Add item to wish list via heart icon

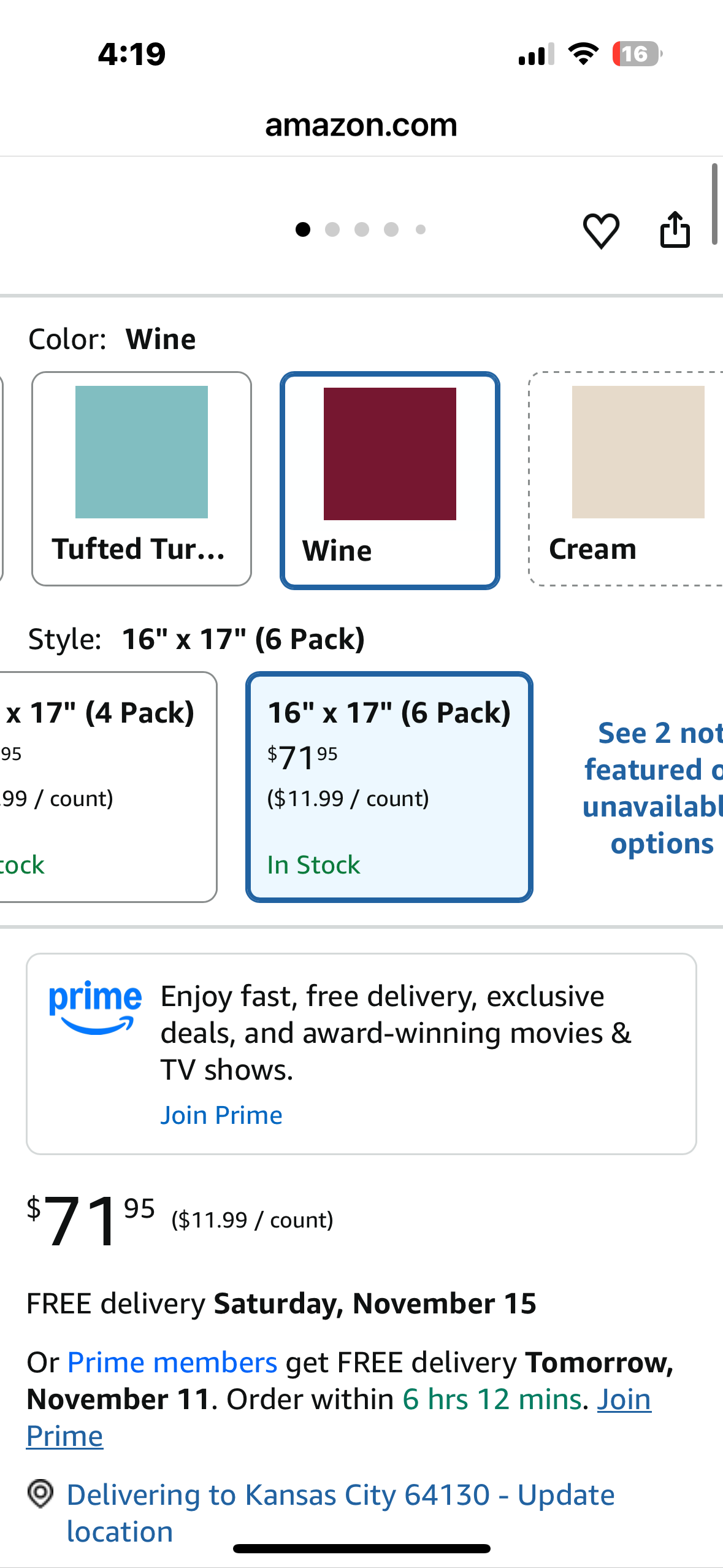point(601,230)
